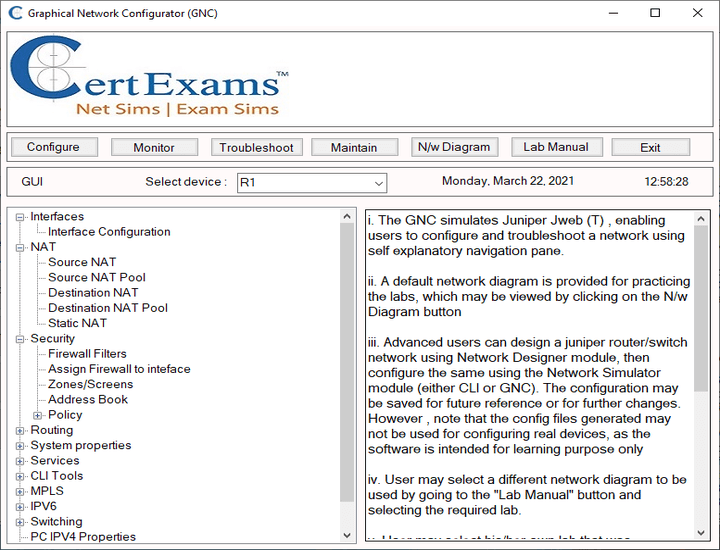The height and width of the screenshot is (550, 720).
Task: Expand the Routing tree node
Action: click(20, 431)
